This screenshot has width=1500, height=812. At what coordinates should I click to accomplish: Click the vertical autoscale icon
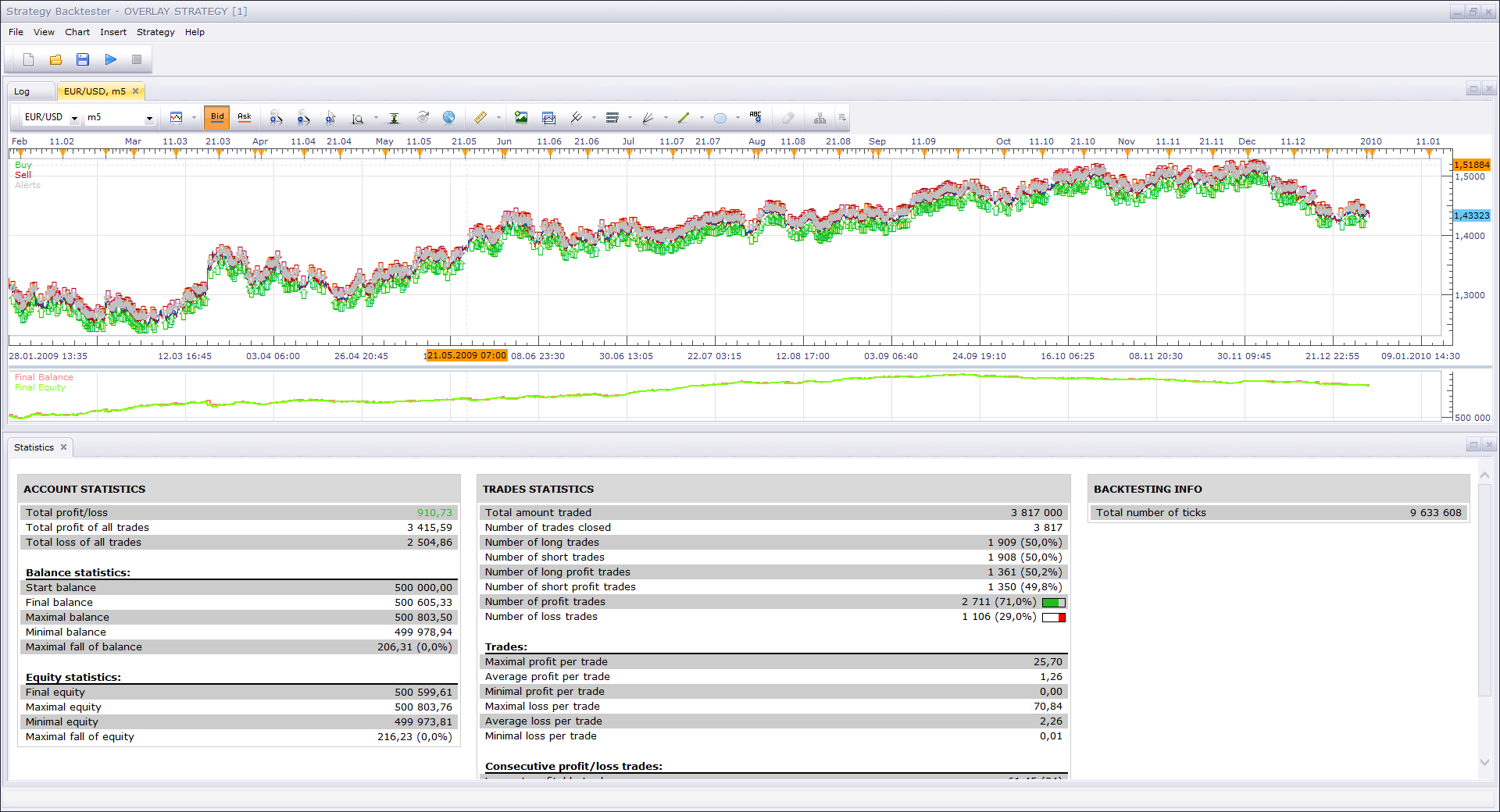[395, 118]
